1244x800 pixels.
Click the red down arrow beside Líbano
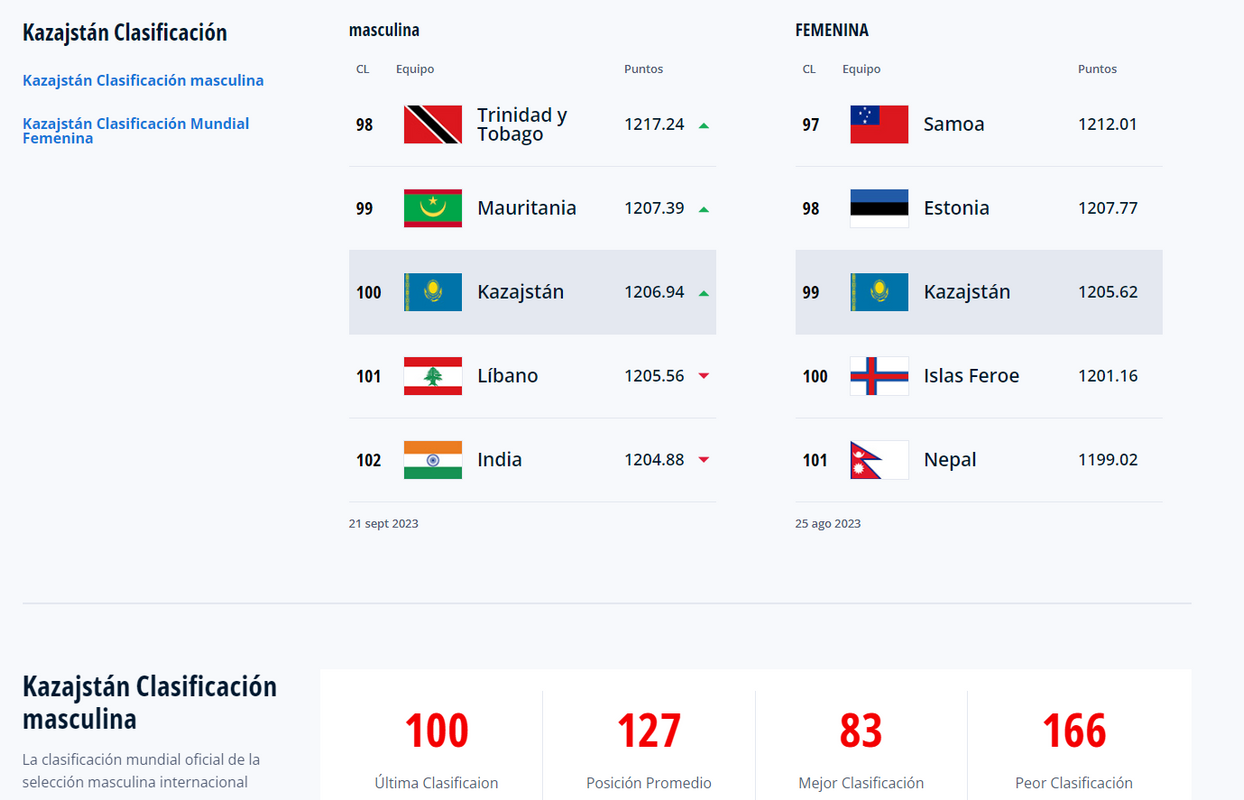(x=704, y=376)
